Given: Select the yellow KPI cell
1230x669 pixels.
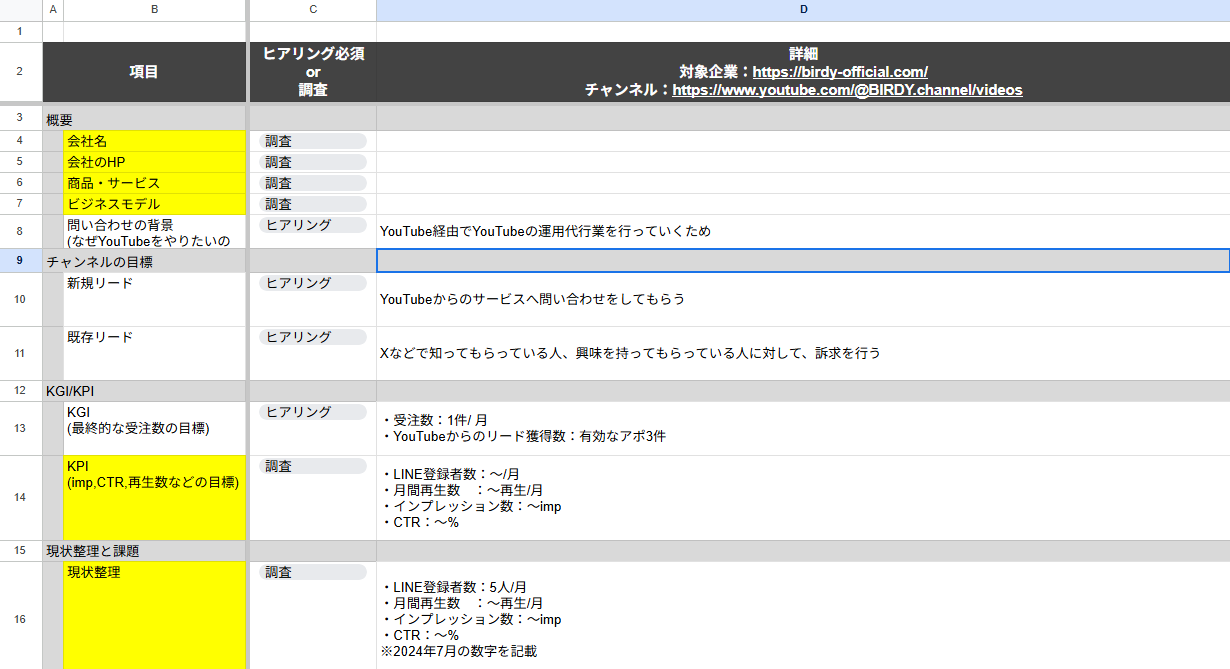Looking at the screenshot, I should pos(154,498).
